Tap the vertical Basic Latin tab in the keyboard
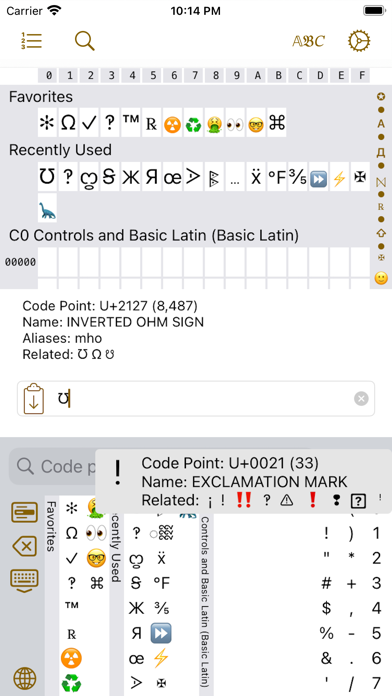Screen dimensions: 392x696 206,602
